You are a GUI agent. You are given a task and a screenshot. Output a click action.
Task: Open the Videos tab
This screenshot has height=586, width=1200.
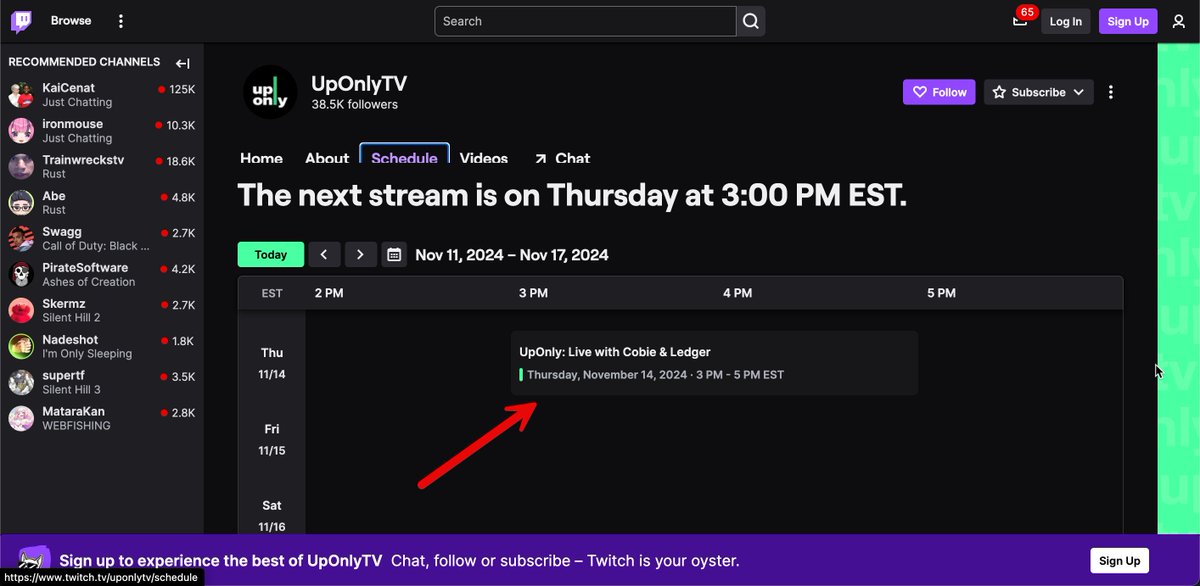(x=484, y=158)
